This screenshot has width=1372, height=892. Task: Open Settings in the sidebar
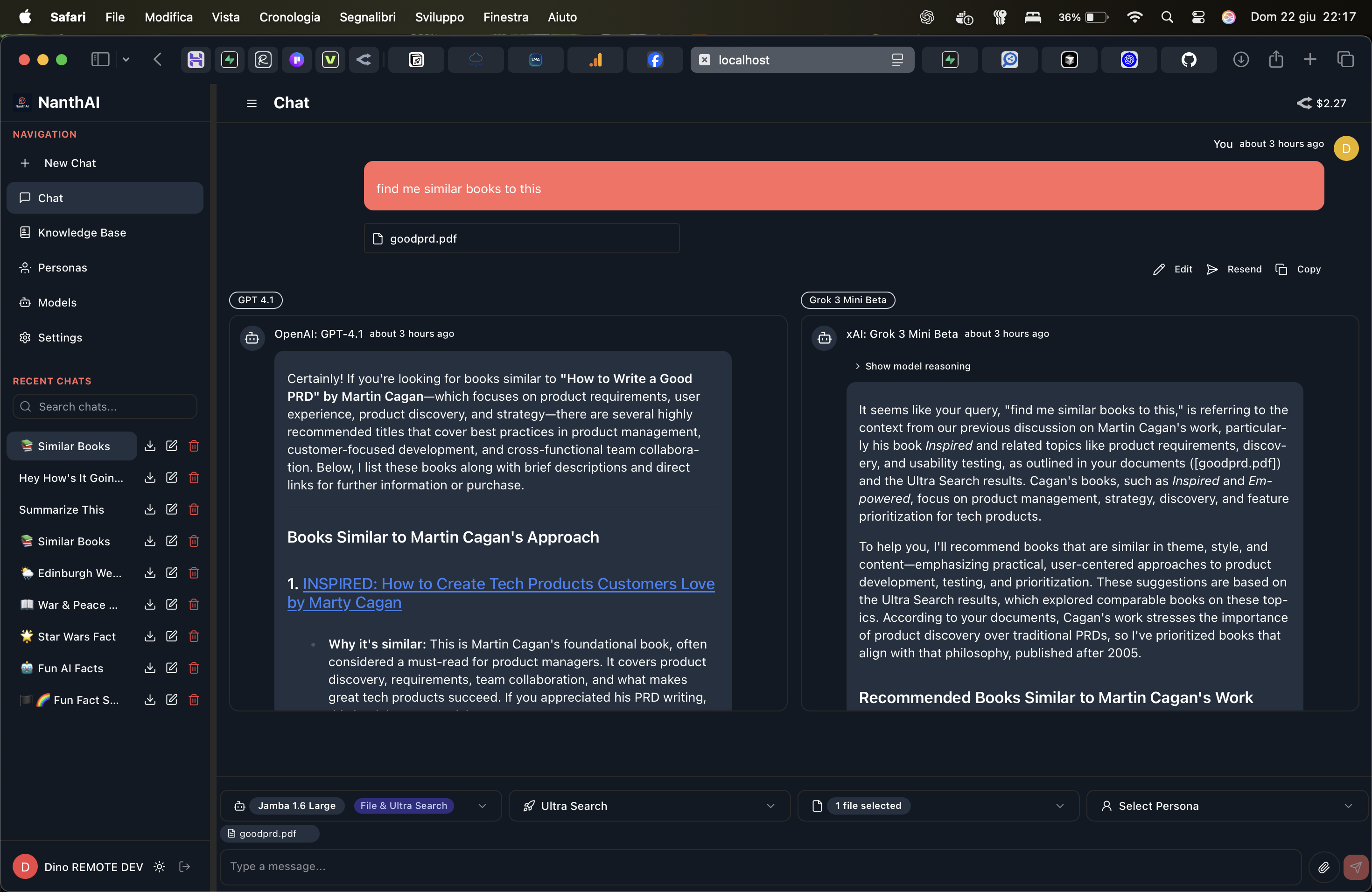click(105, 338)
